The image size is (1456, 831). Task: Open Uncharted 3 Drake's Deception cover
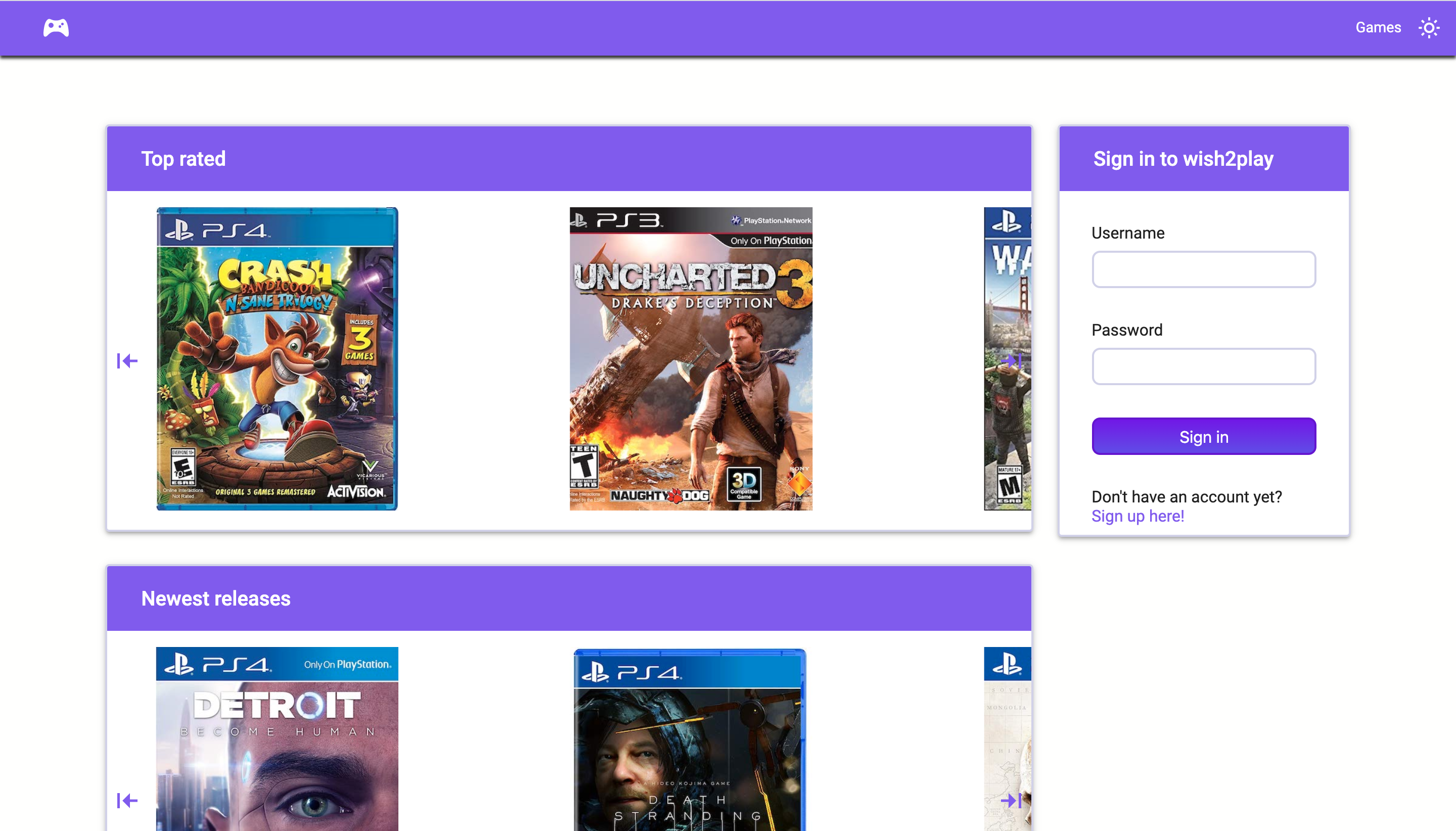[691, 358]
